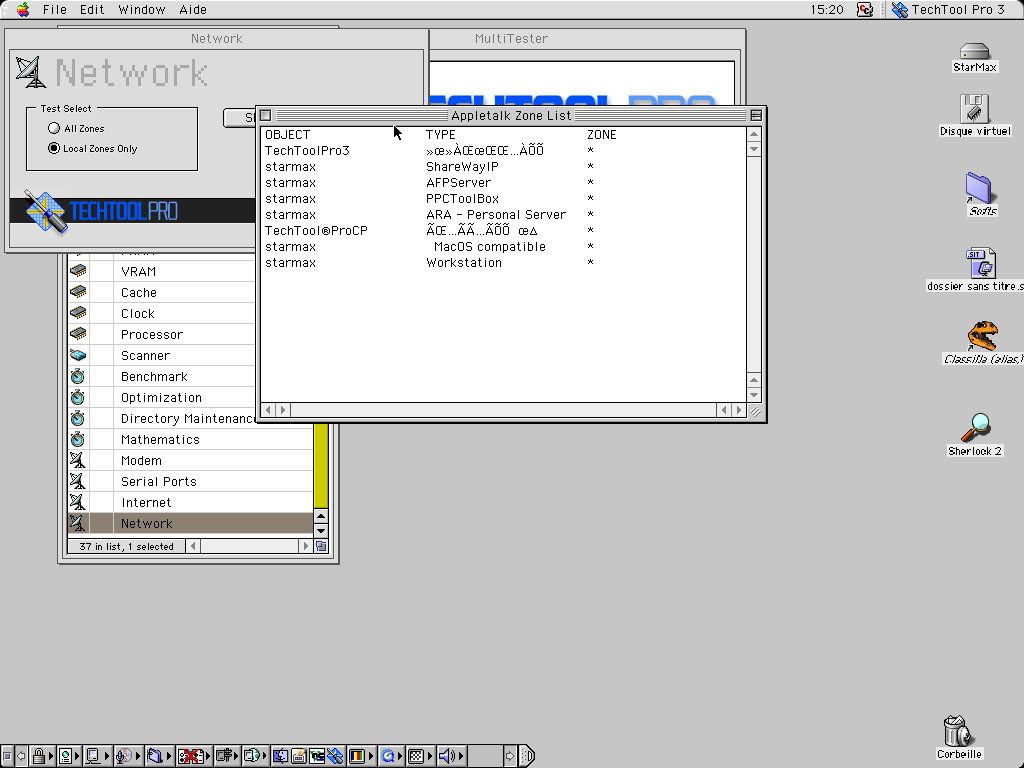Click the notepad icon in the control strip
The image size is (1024, 768).
tap(300, 756)
